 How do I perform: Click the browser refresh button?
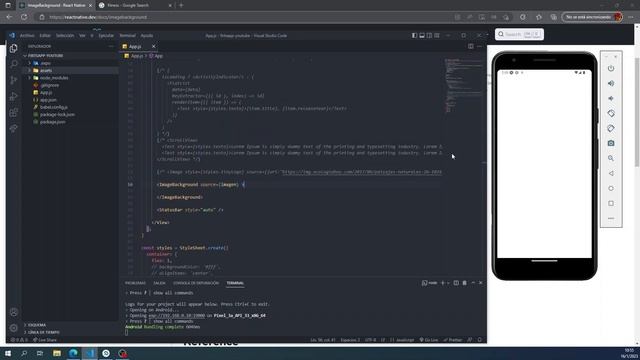24,17
